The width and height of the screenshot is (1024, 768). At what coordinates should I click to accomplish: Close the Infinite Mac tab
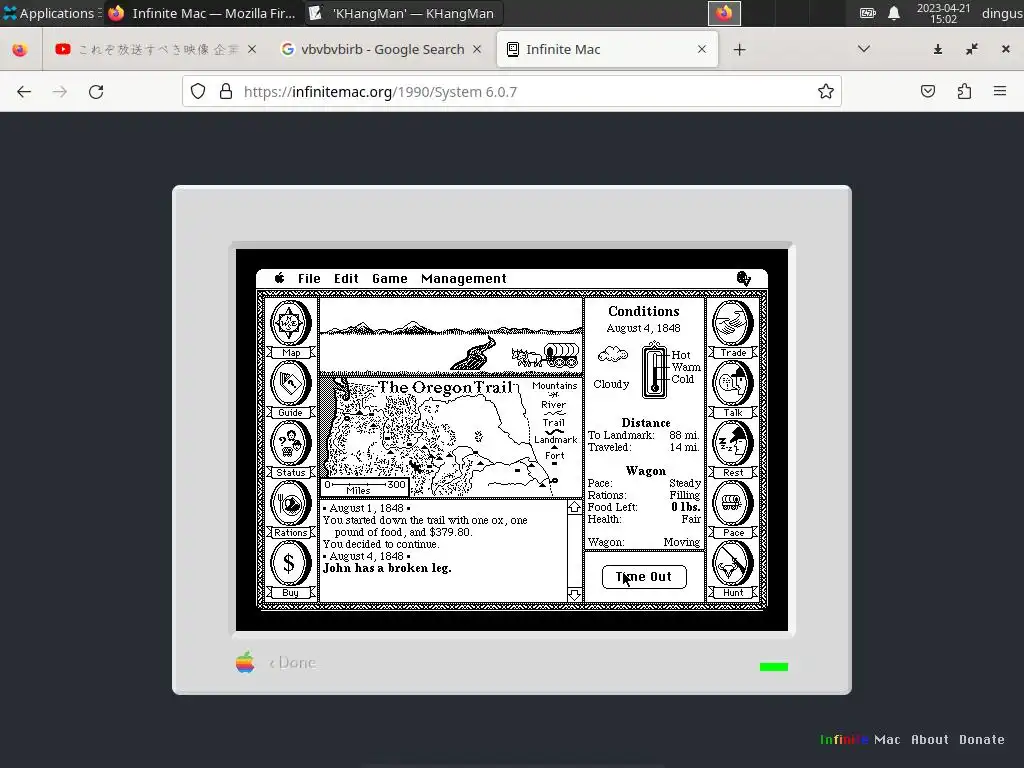702,50
